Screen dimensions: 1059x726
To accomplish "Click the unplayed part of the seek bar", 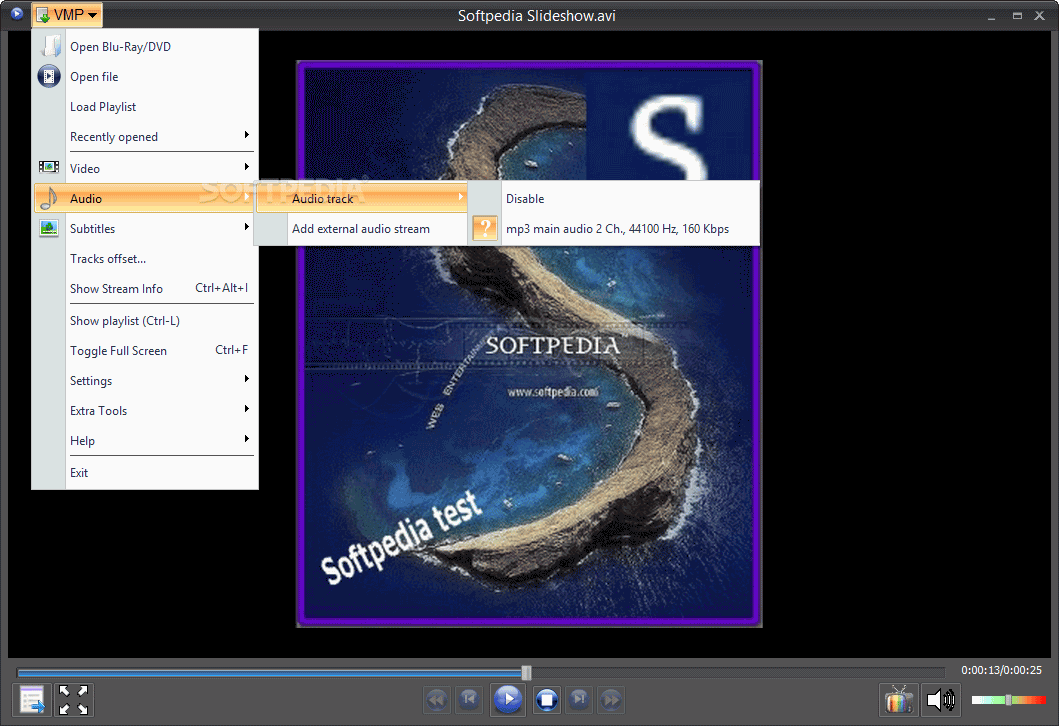I will (738, 672).
